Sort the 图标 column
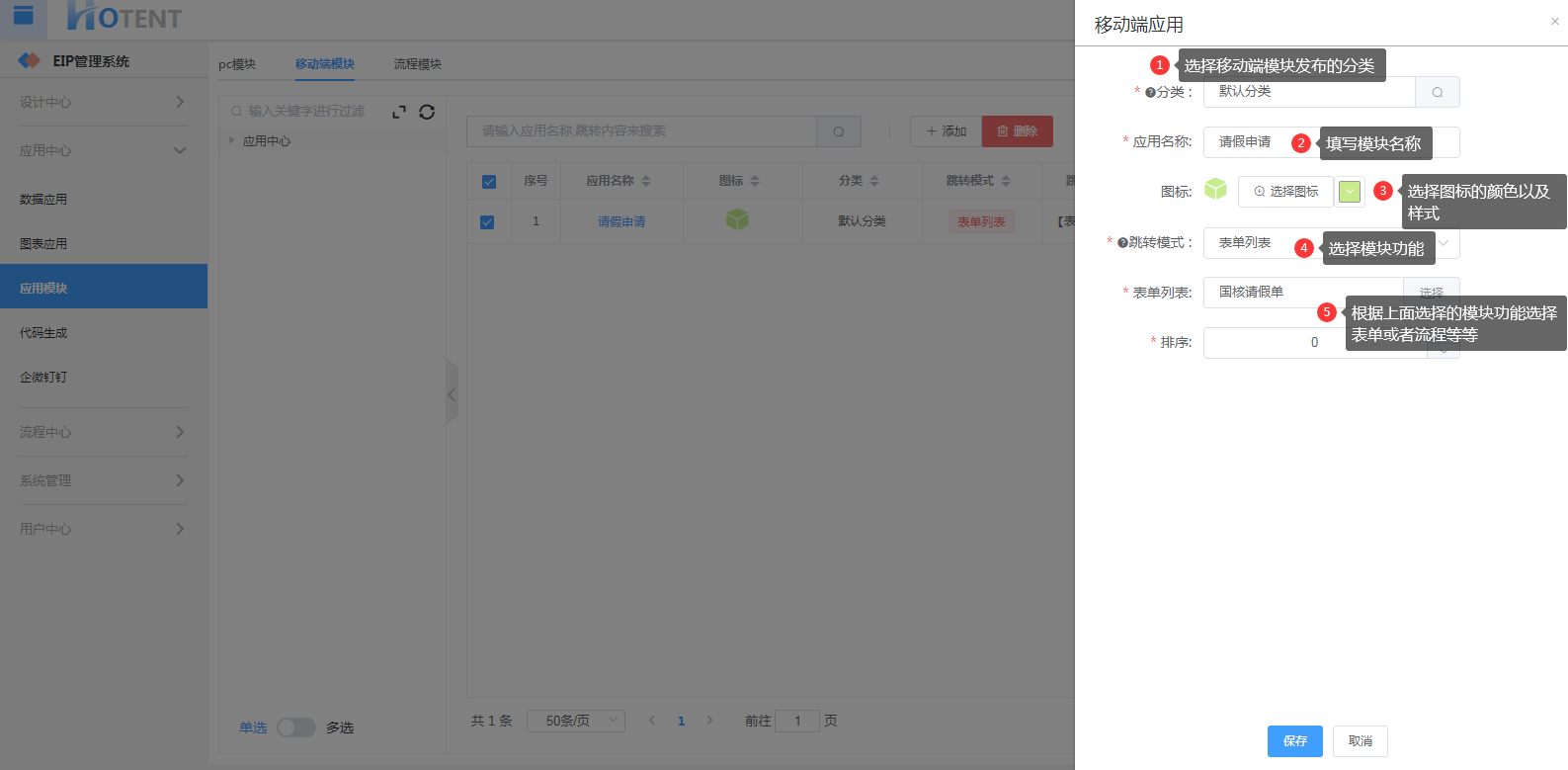 point(755,181)
